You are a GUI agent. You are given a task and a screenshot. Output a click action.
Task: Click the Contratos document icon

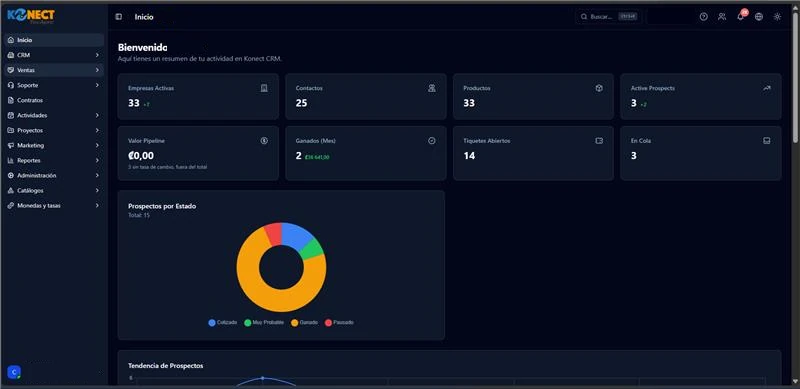[x=11, y=100]
